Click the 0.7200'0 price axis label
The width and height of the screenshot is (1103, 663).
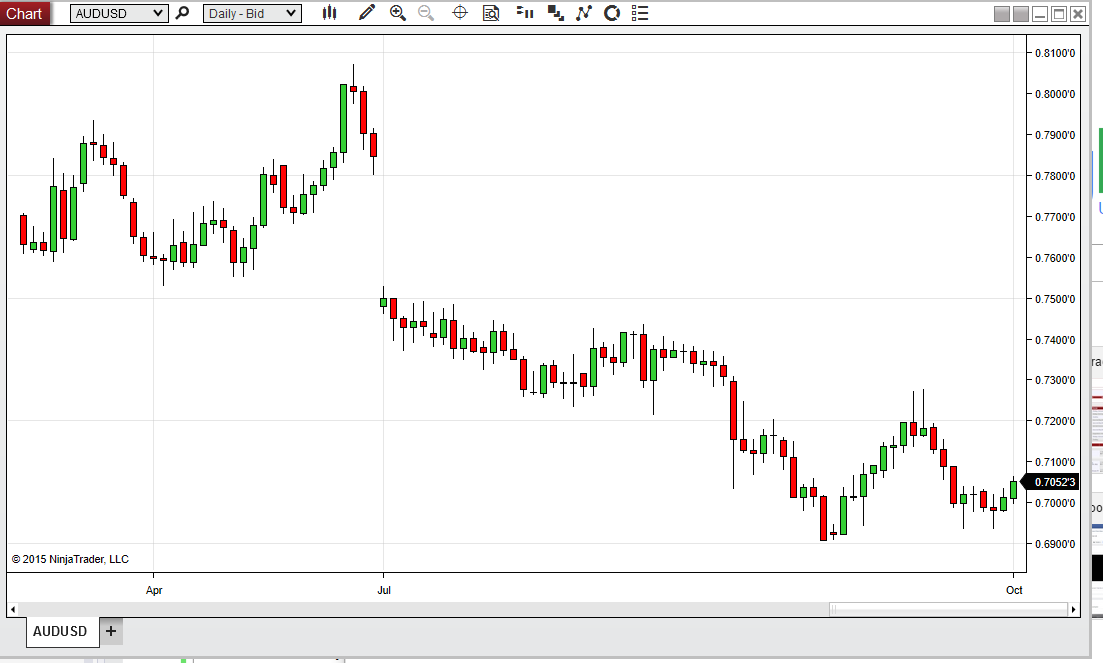(x=1054, y=420)
